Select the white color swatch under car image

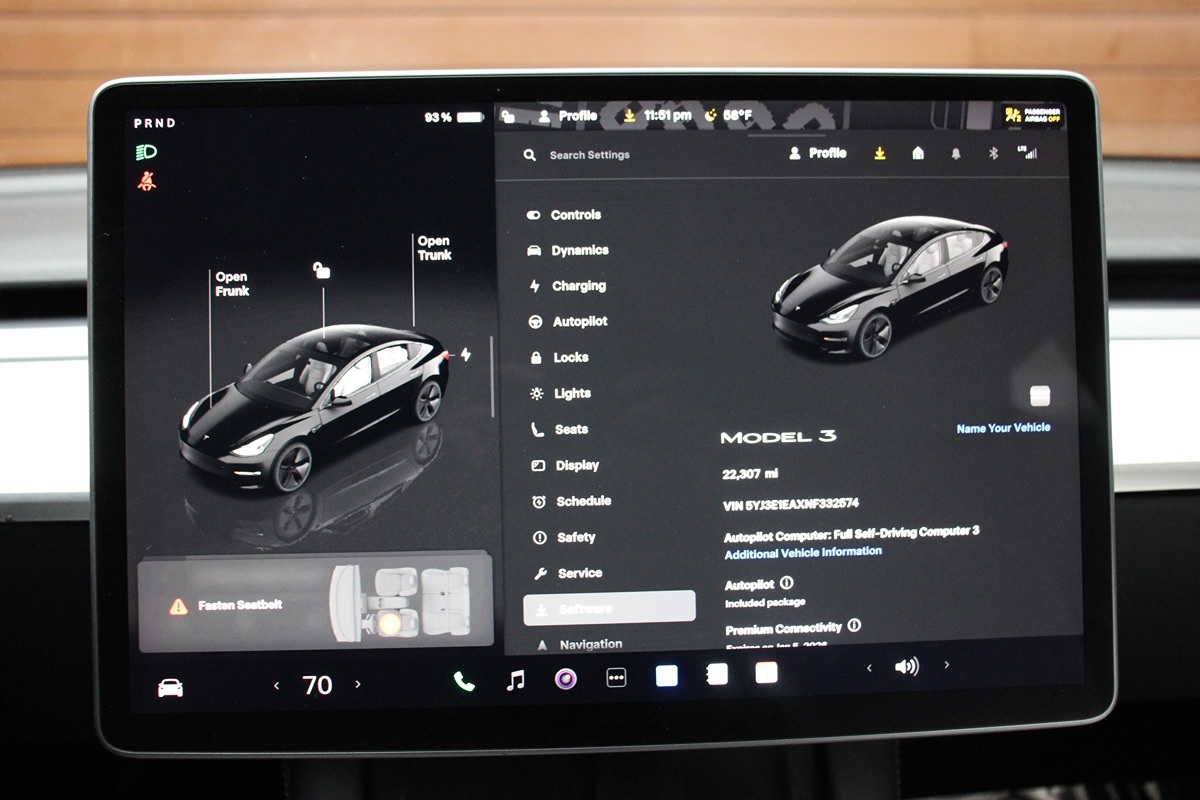click(x=1040, y=396)
